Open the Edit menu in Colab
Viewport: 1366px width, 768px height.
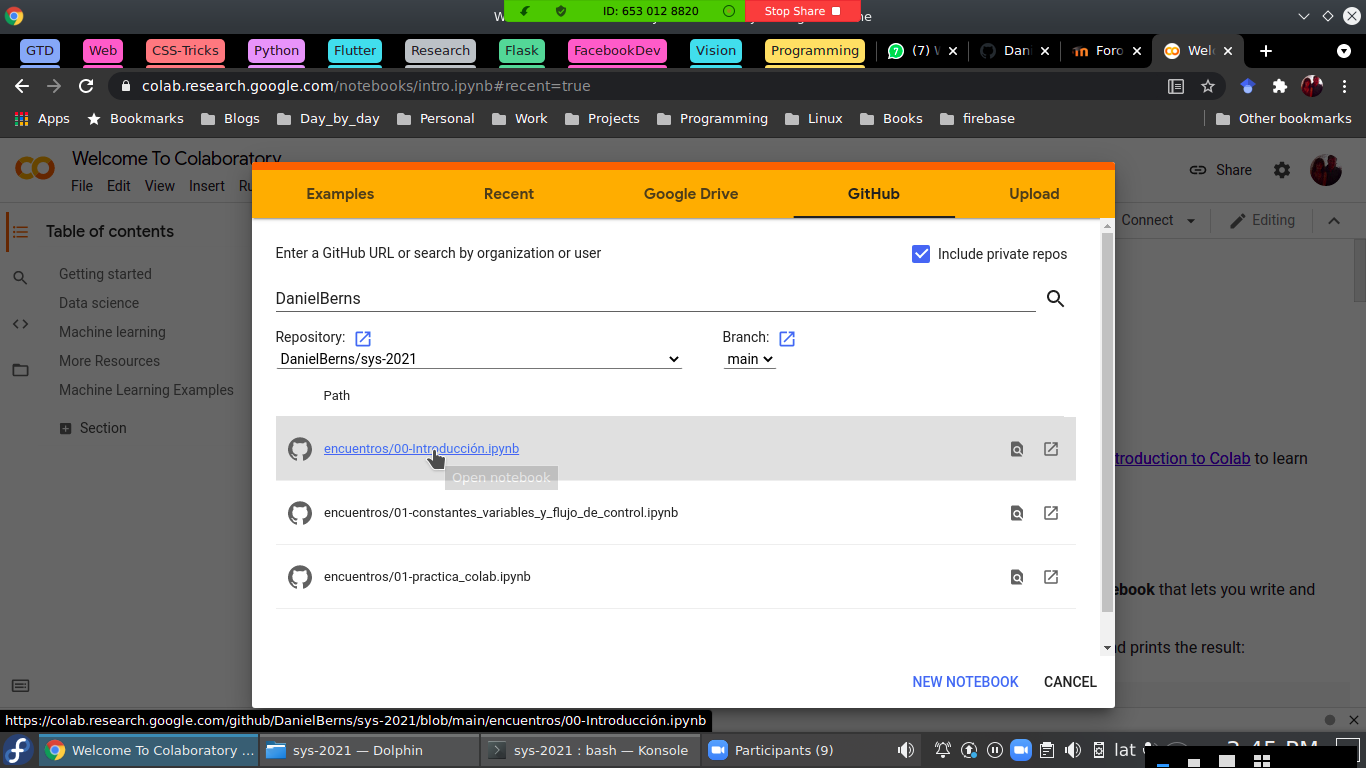point(119,186)
